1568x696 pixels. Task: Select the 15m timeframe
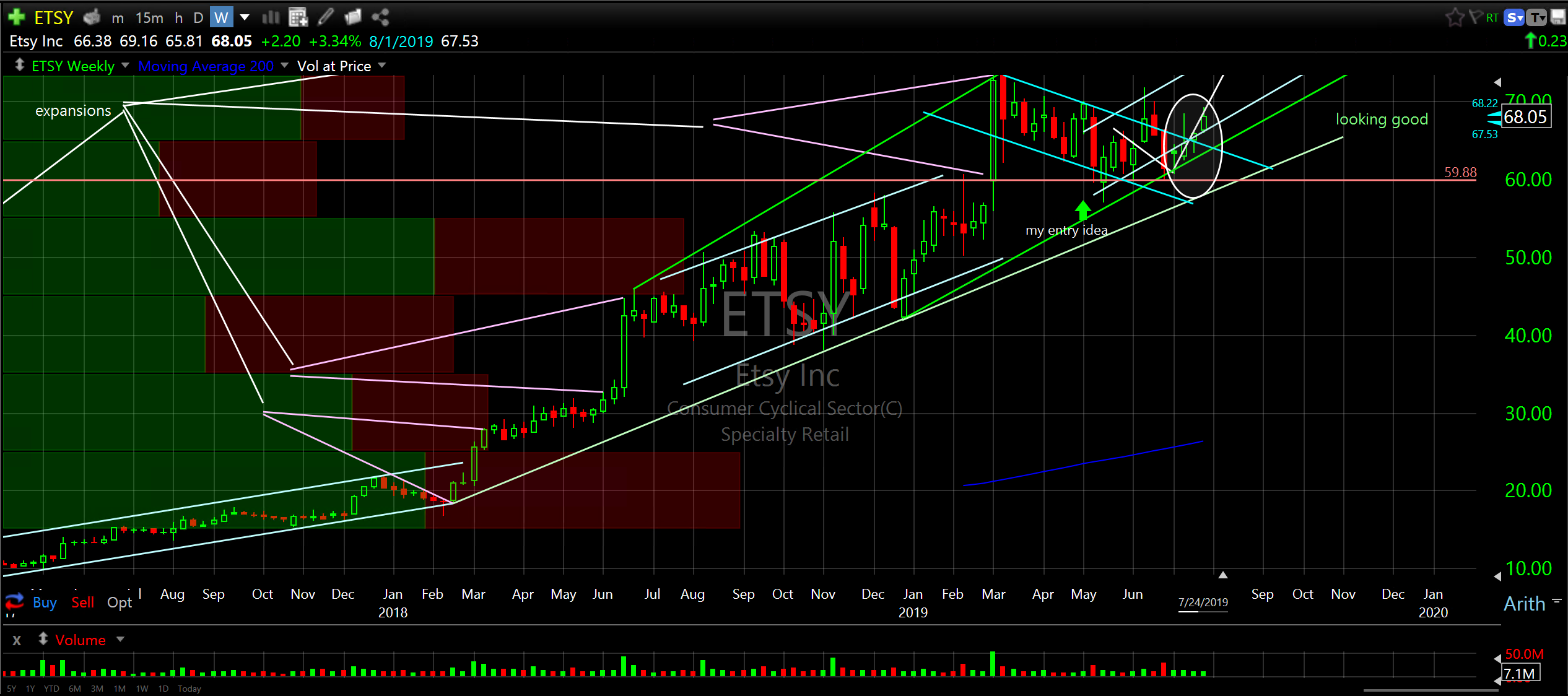pyautogui.click(x=149, y=17)
